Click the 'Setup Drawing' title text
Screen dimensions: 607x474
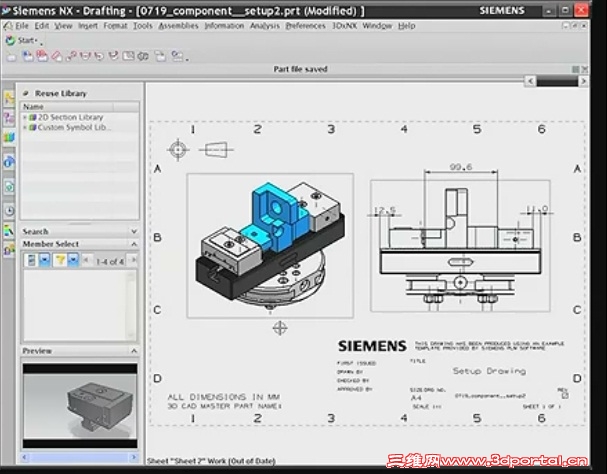489,371
